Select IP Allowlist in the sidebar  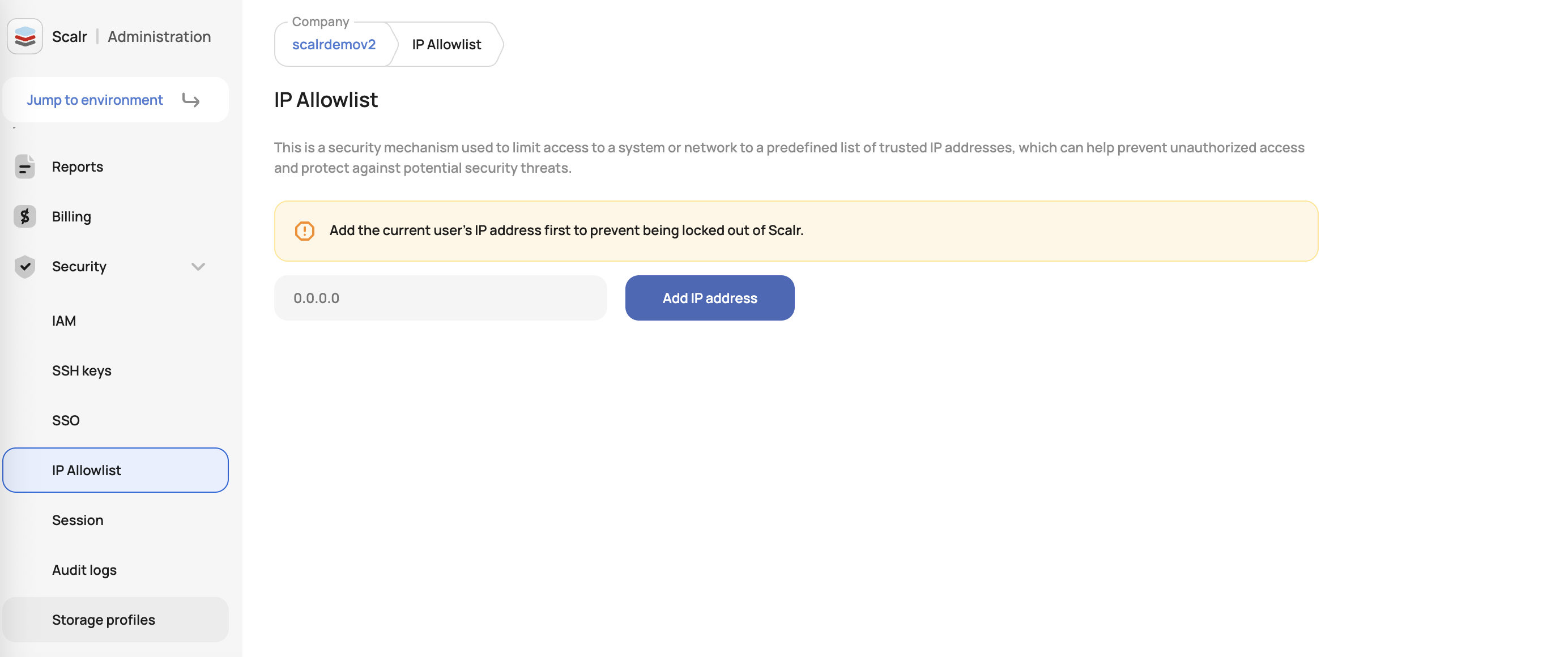[x=116, y=470]
